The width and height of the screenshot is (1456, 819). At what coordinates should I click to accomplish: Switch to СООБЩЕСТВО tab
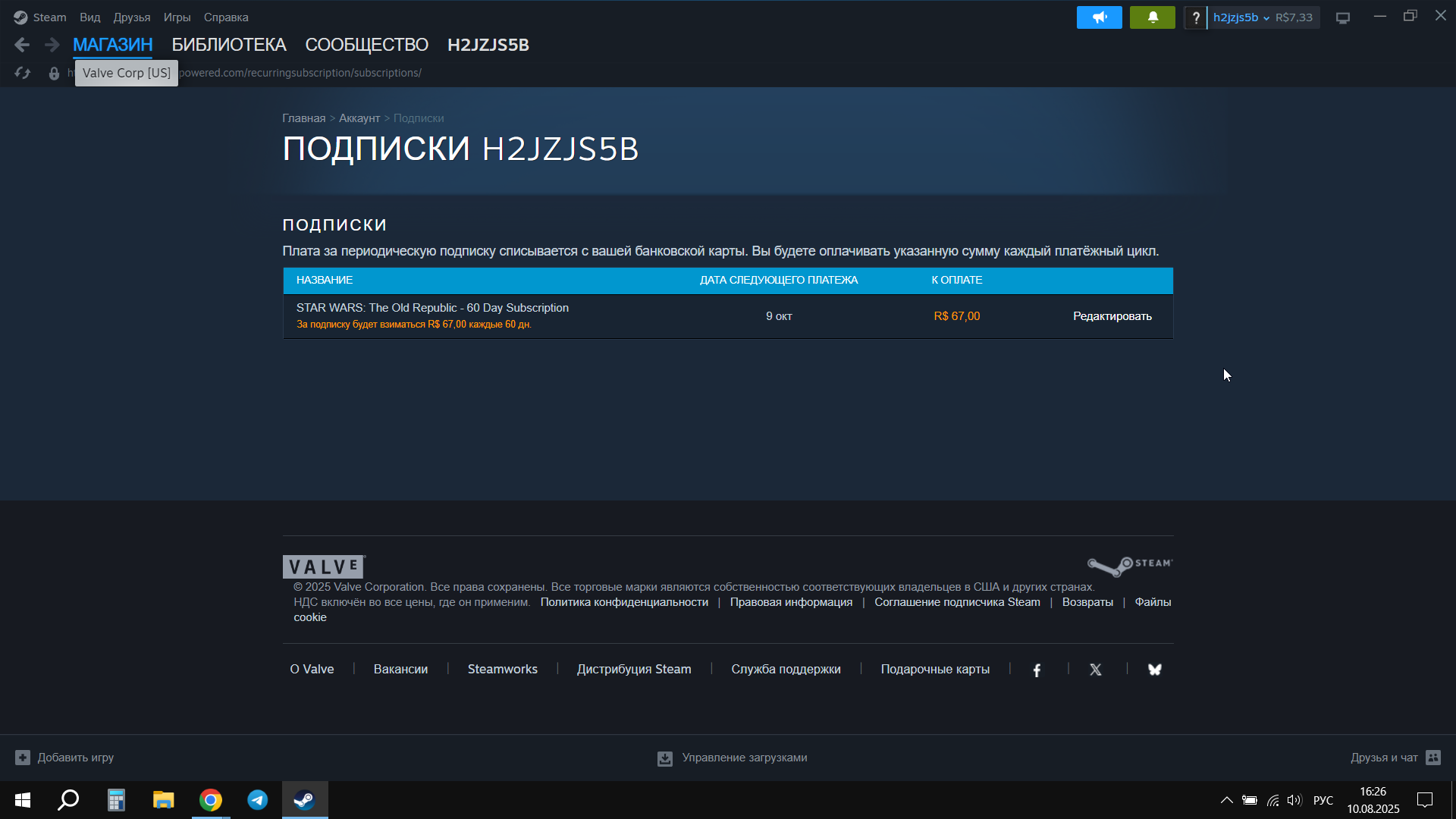click(x=366, y=45)
